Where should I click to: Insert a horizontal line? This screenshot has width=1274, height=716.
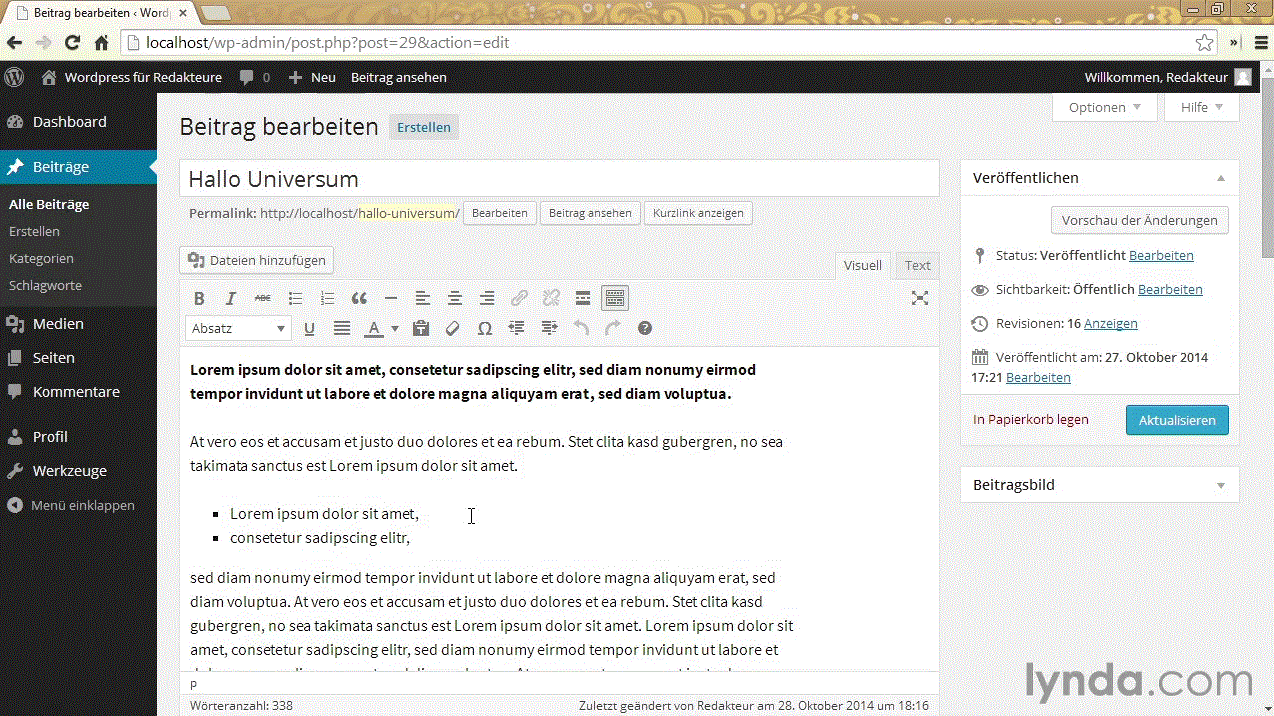(391, 298)
